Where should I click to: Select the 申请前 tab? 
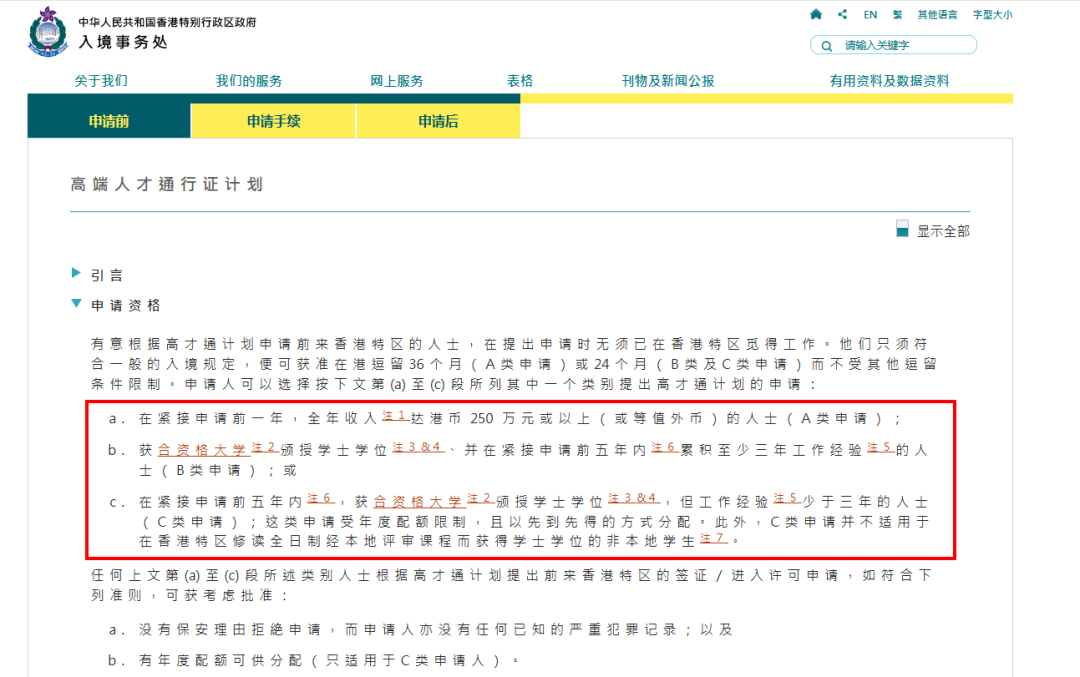(109, 122)
